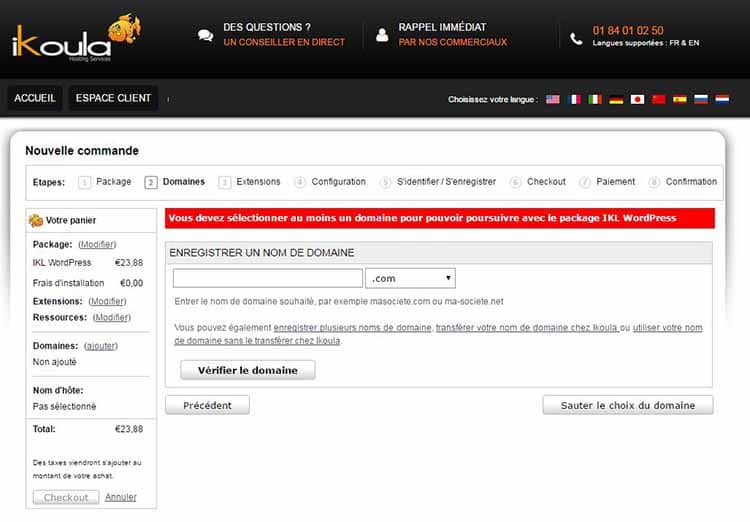Open 'enregistrer plusieurs noms de domaine' link

click(353, 328)
